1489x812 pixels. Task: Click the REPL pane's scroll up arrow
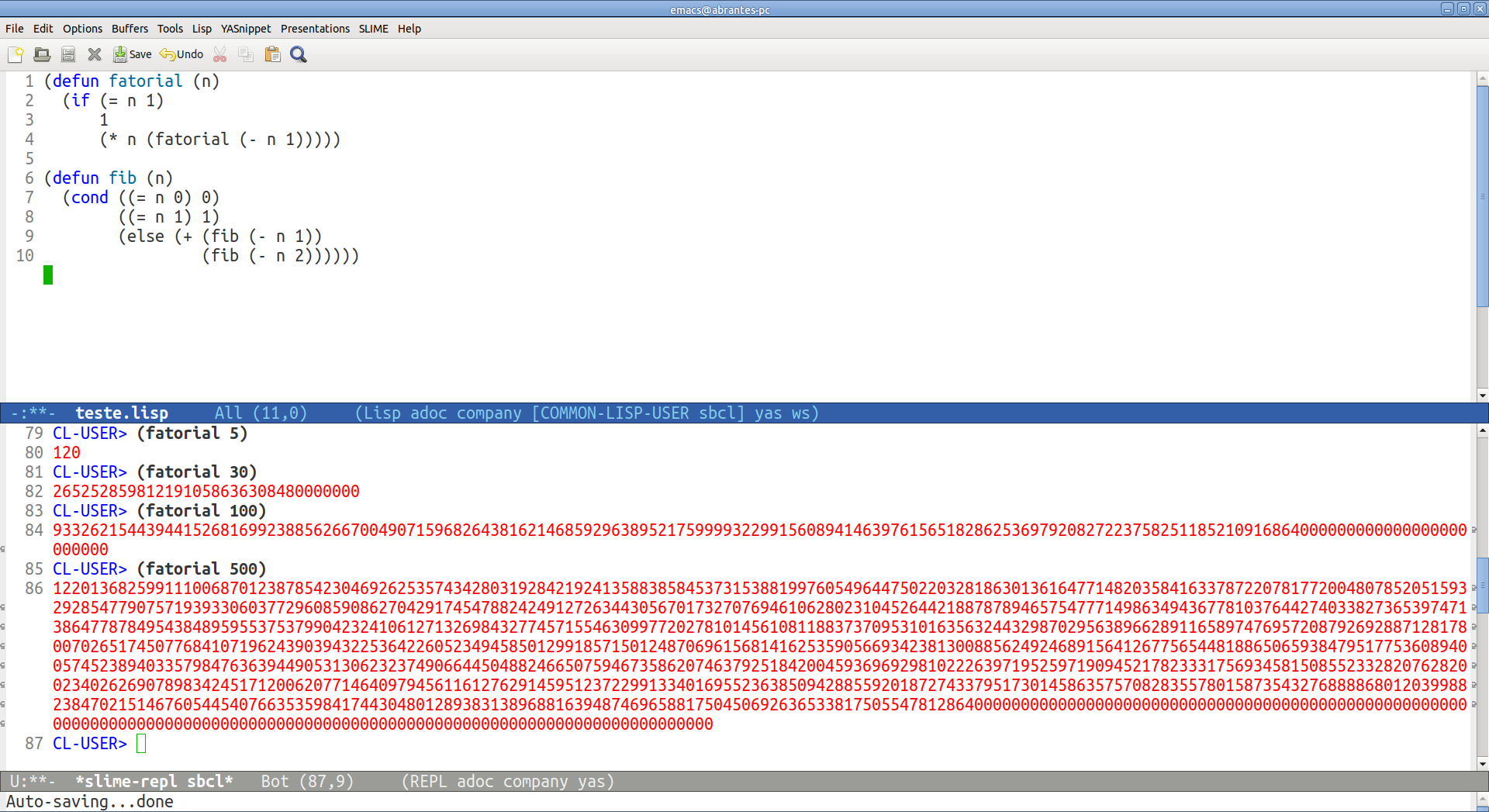click(1482, 430)
